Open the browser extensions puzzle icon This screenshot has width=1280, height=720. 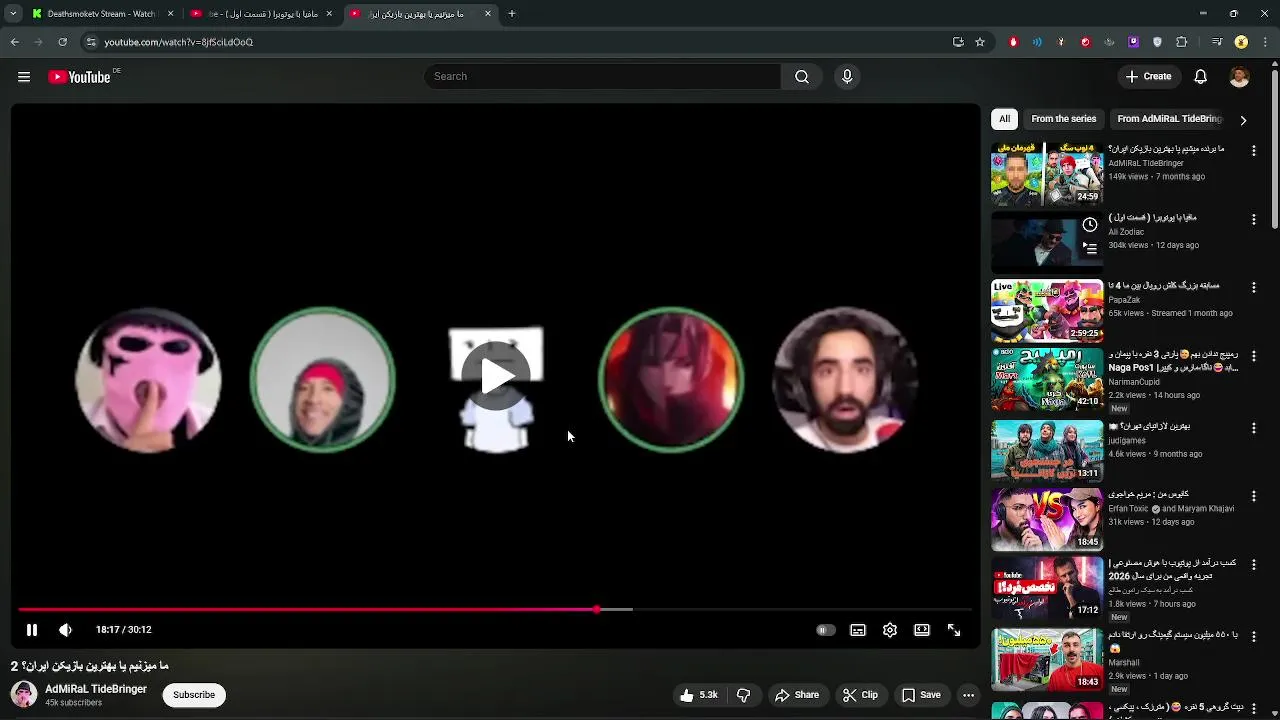1181,42
